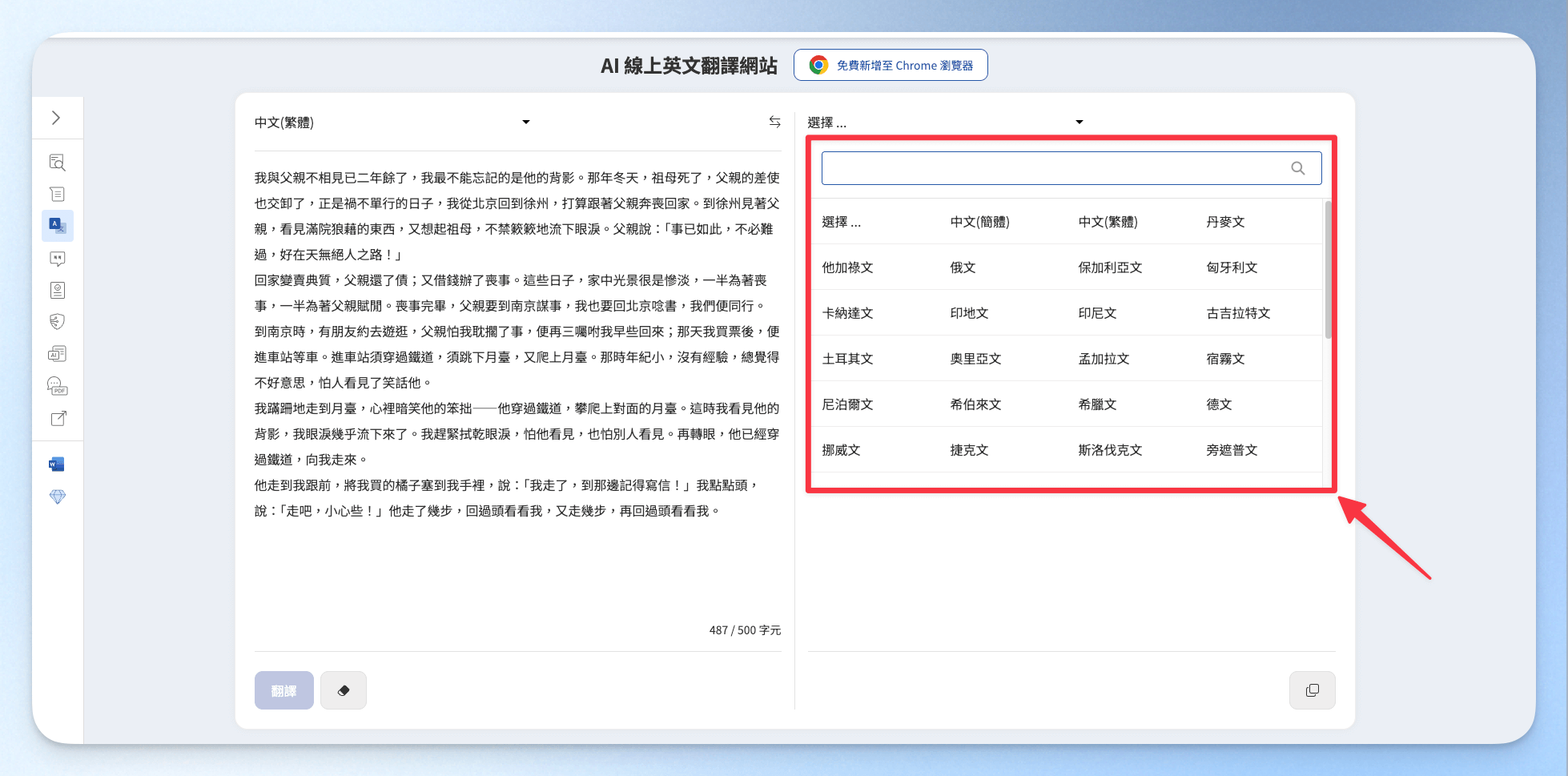Click 免費新增至 Chrome 瀏覽器 button
This screenshot has height=776, width=1568.
click(891, 66)
